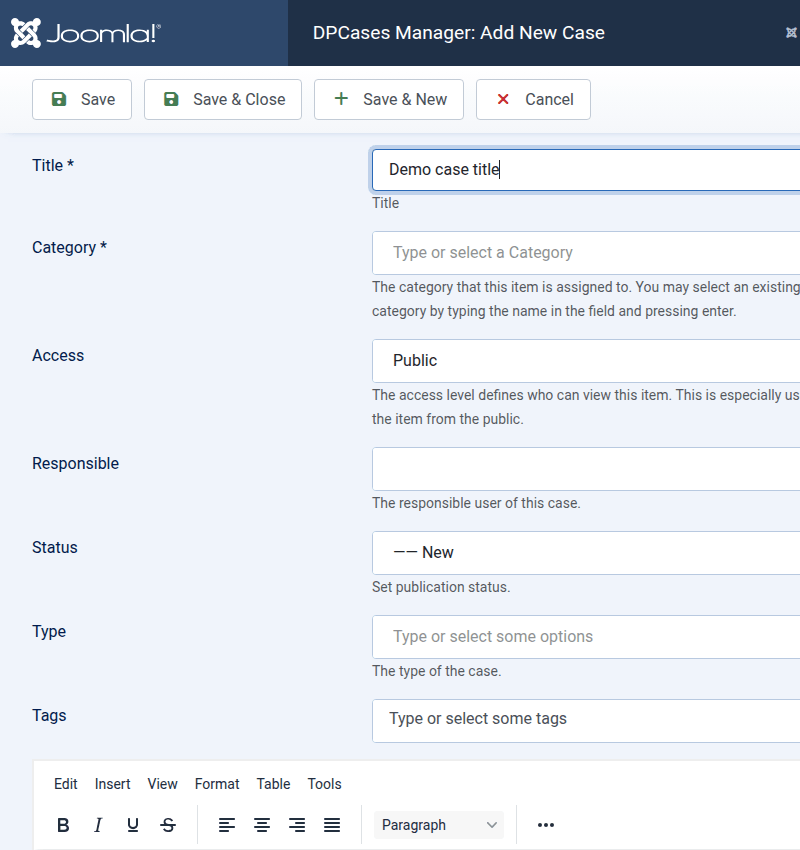This screenshot has width=800, height=850.
Task: Open the editor's Insert menu
Action: click(x=112, y=784)
